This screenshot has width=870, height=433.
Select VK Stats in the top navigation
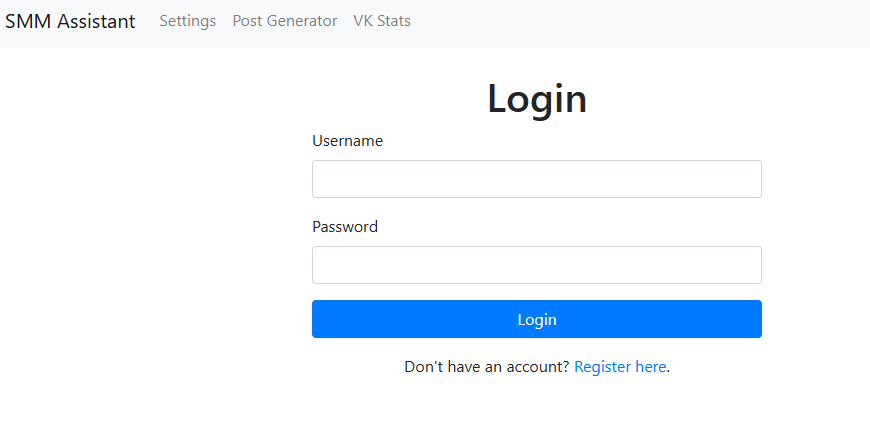[382, 21]
